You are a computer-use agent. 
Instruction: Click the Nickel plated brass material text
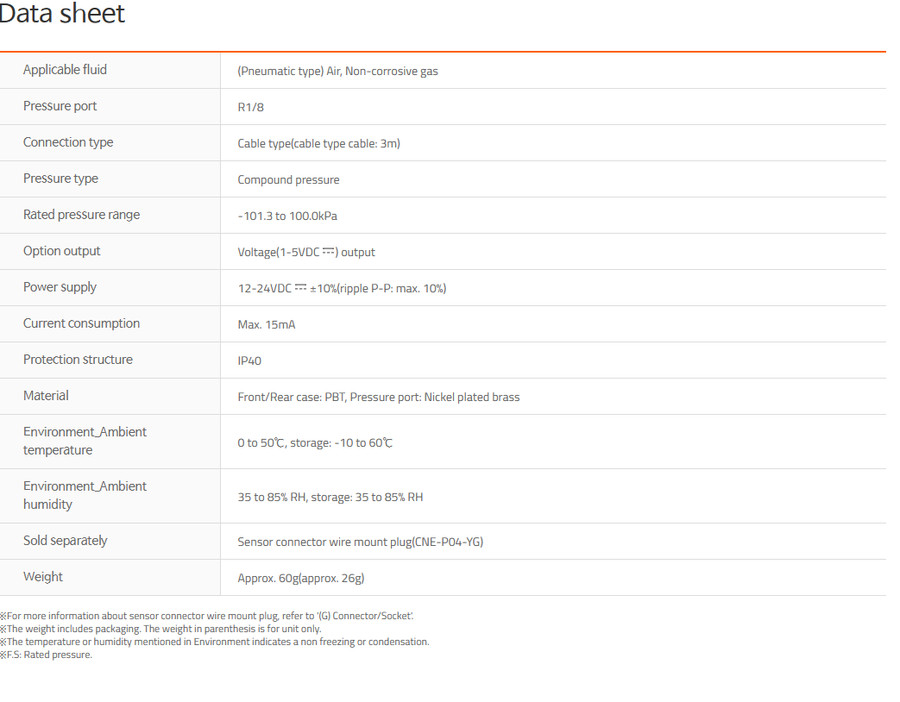click(472, 397)
